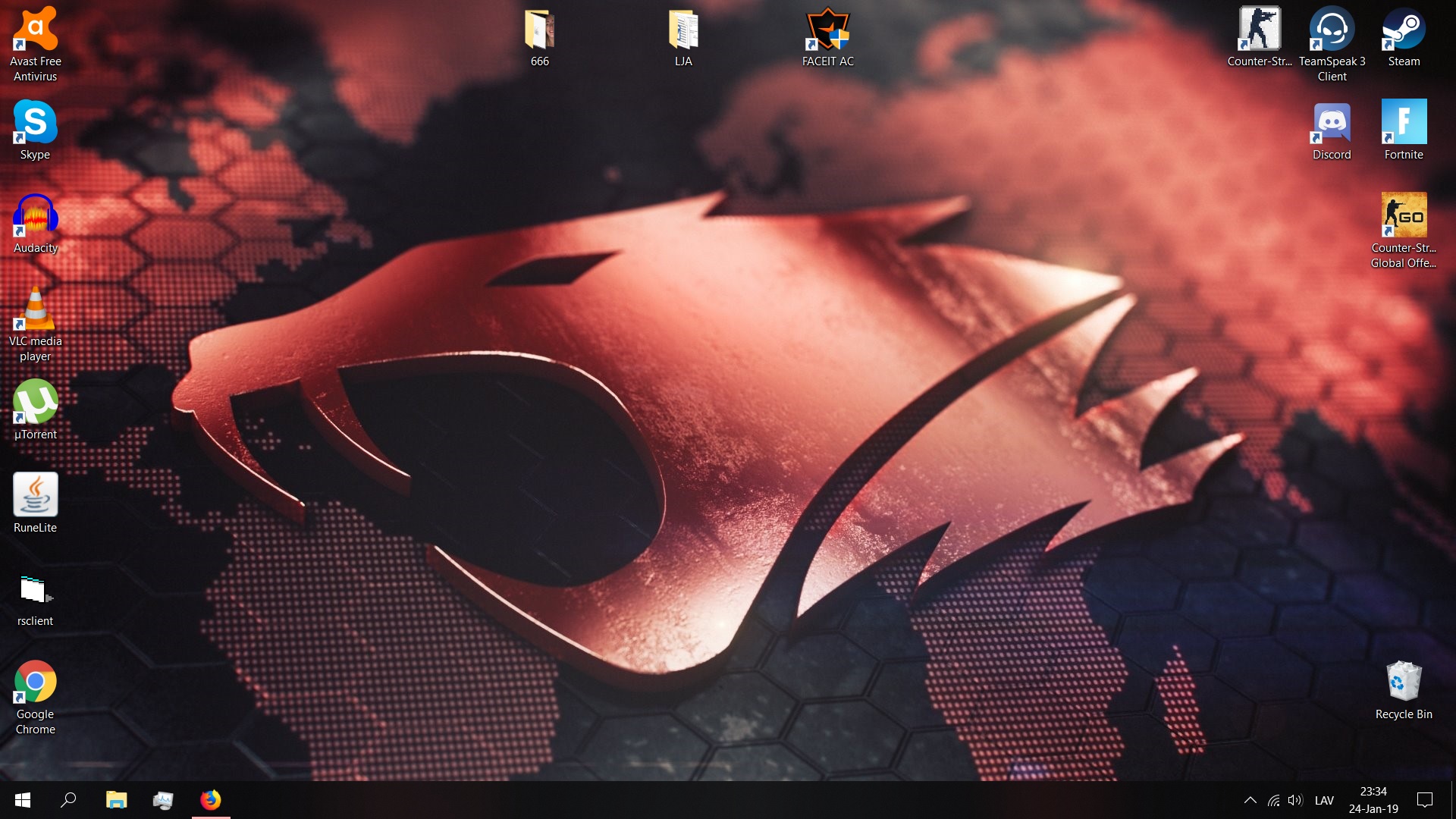Viewport: 1456px width, 819px height.
Task: Open the pinned app next to File Explorer
Action: pyautogui.click(x=163, y=800)
